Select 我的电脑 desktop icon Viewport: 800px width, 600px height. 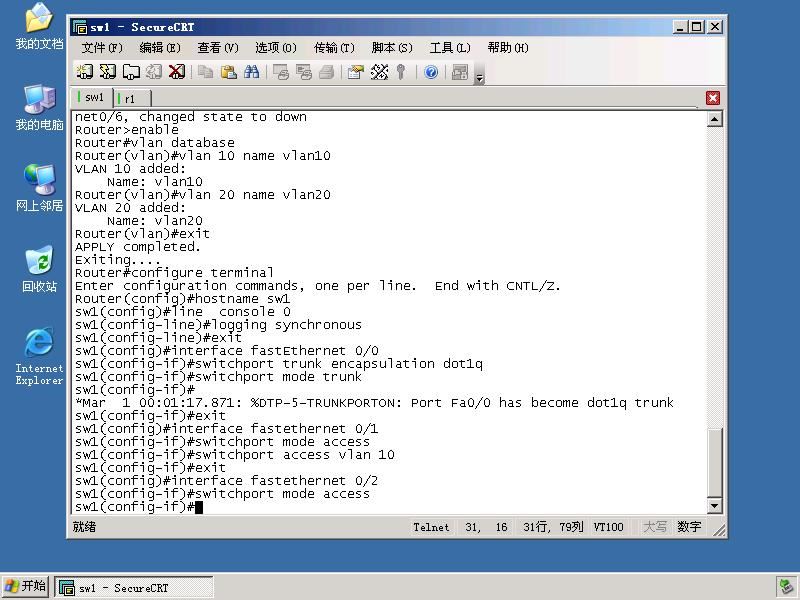39,108
